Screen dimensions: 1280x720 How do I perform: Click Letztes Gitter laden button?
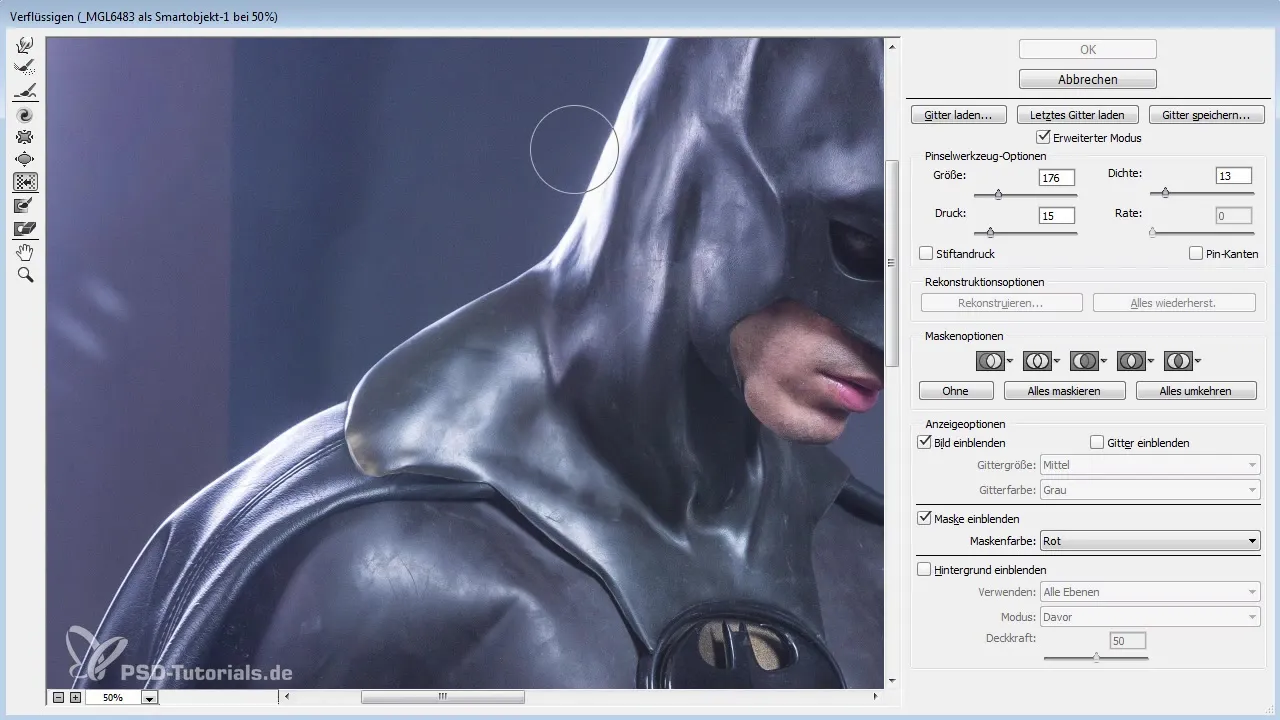1077,115
